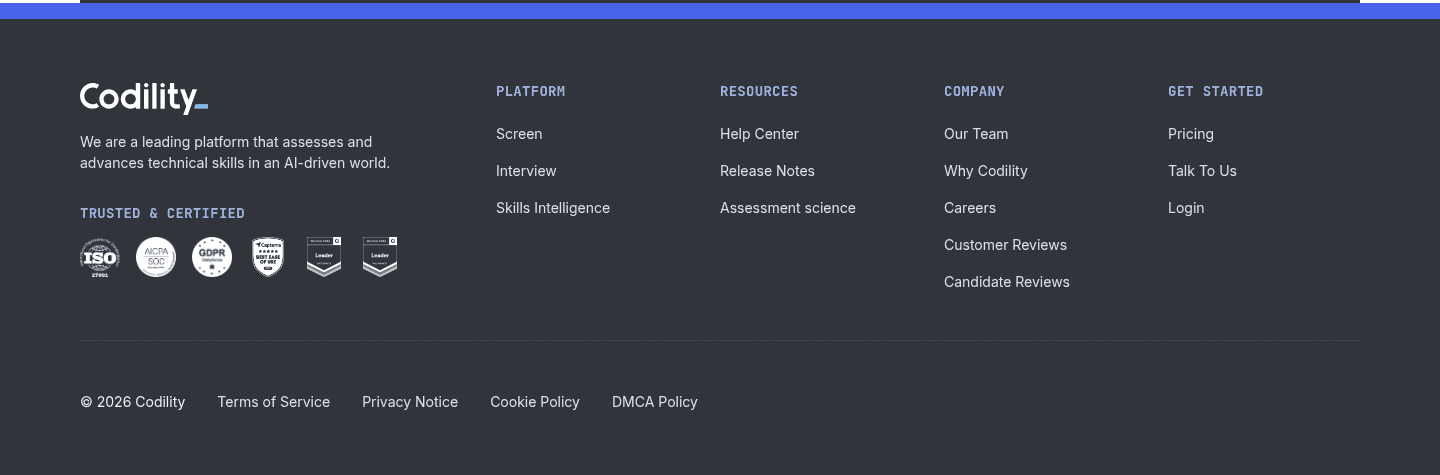The image size is (1440, 475).
Task: Open Assessment science page
Action: [788, 208]
